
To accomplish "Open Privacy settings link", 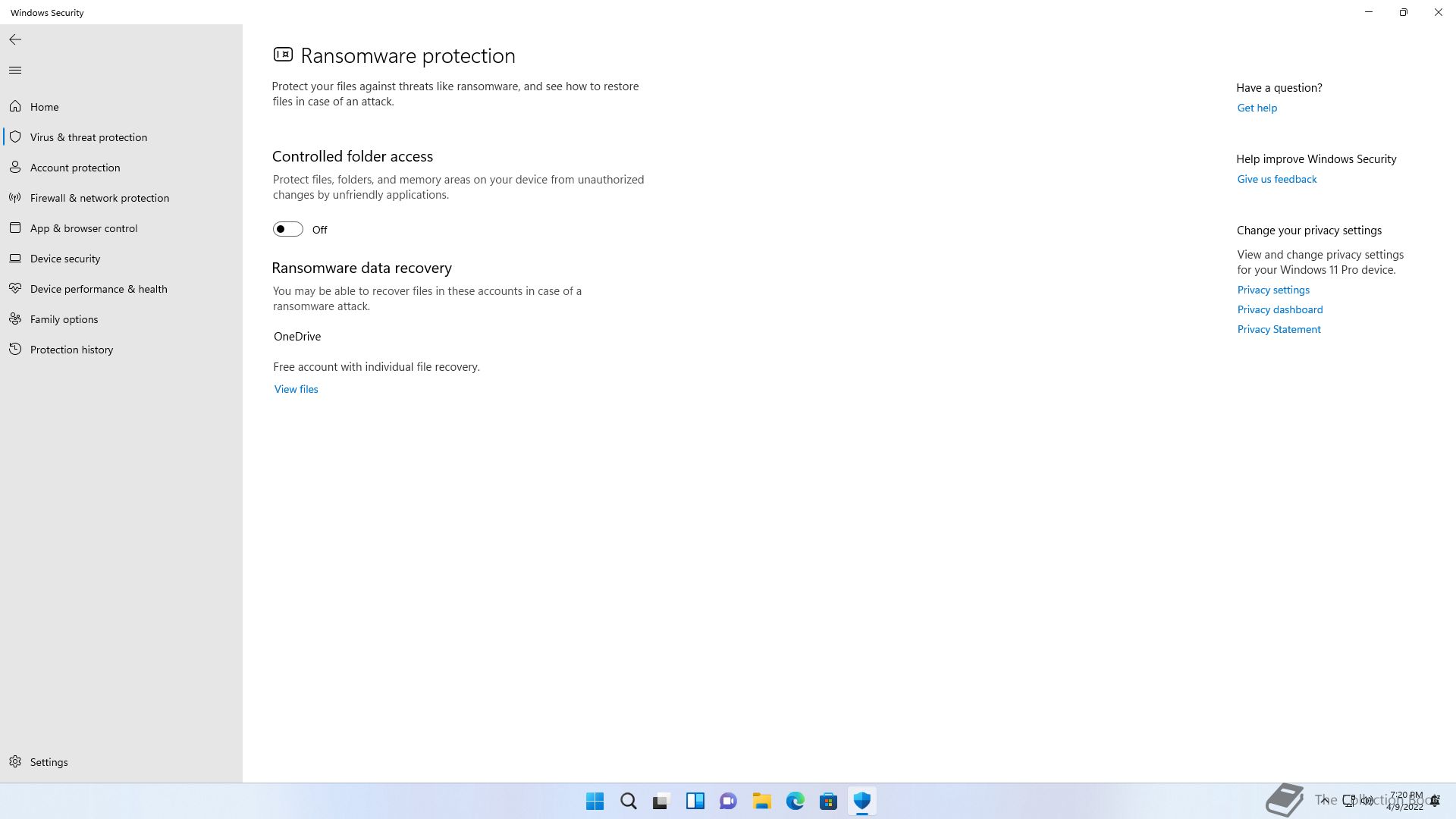I will 1273,290.
